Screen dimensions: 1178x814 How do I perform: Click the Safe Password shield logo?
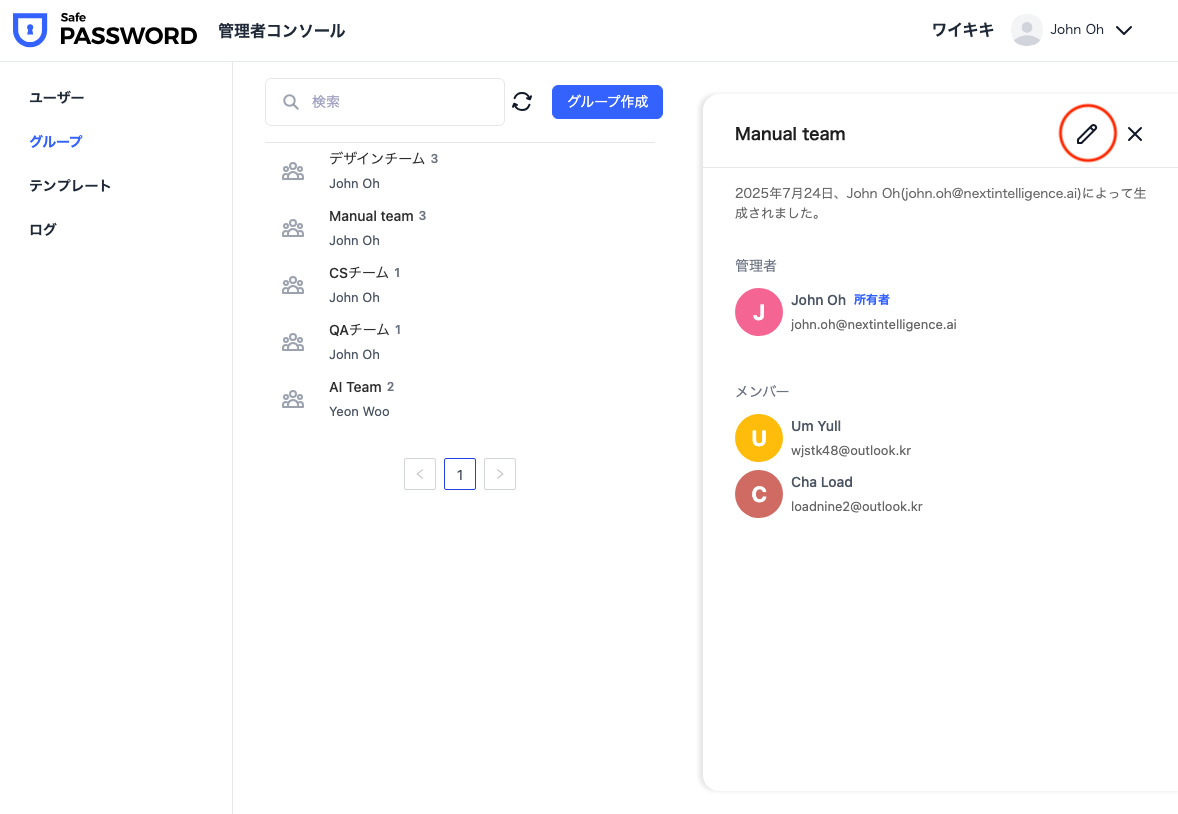click(x=30, y=30)
